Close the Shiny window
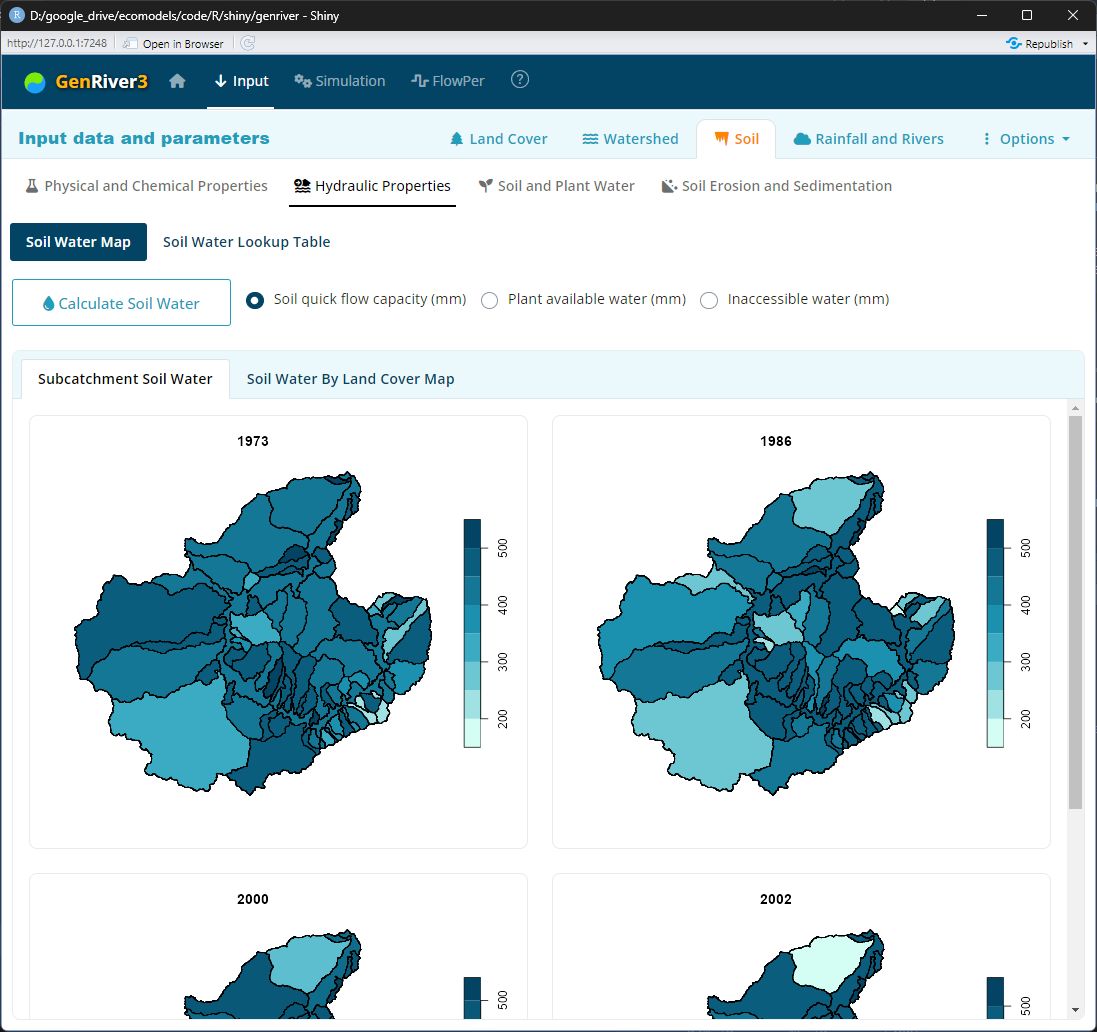The width and height of the screenshot is (1097, 1032). [1073, 15]
